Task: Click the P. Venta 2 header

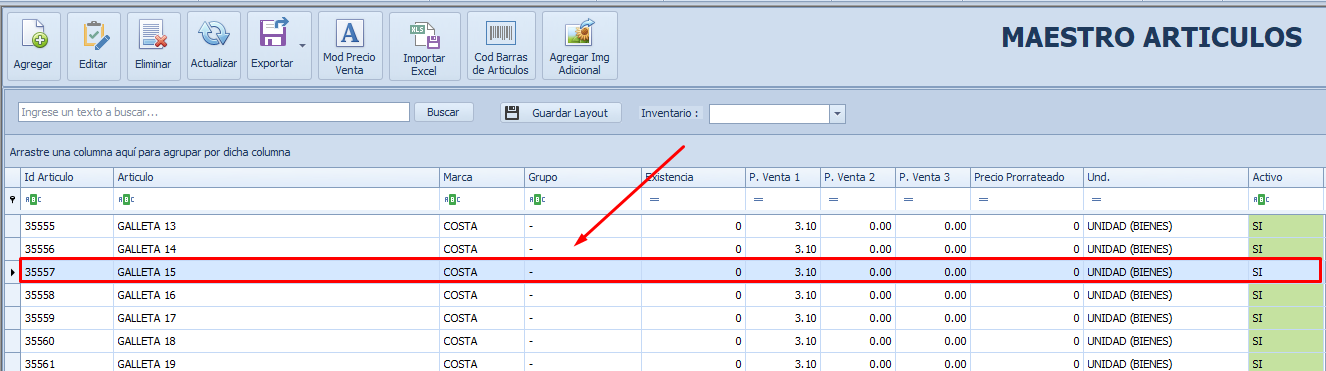Action: (858, 177)
